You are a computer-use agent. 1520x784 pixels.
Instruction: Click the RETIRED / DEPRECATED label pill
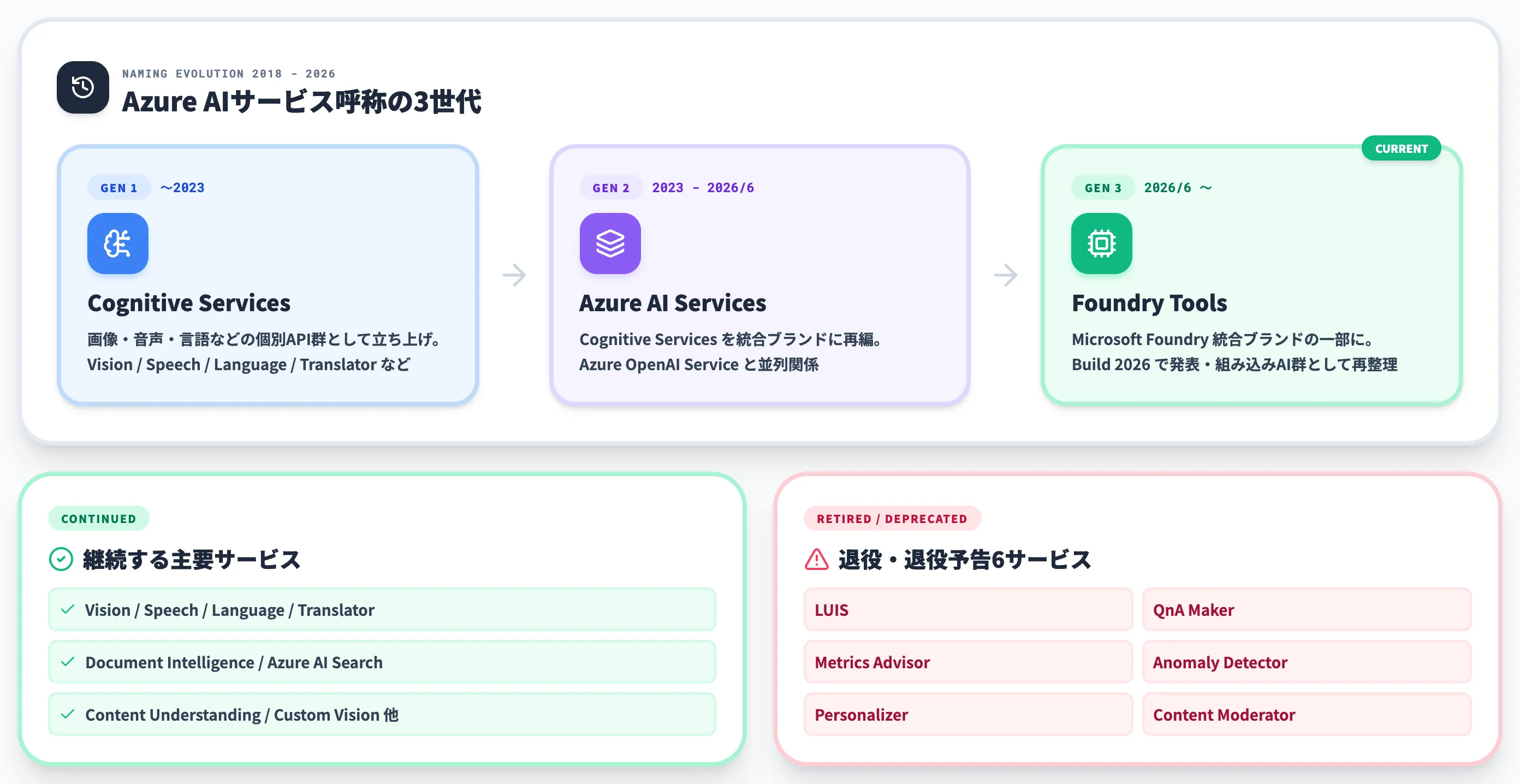(892, 519)
